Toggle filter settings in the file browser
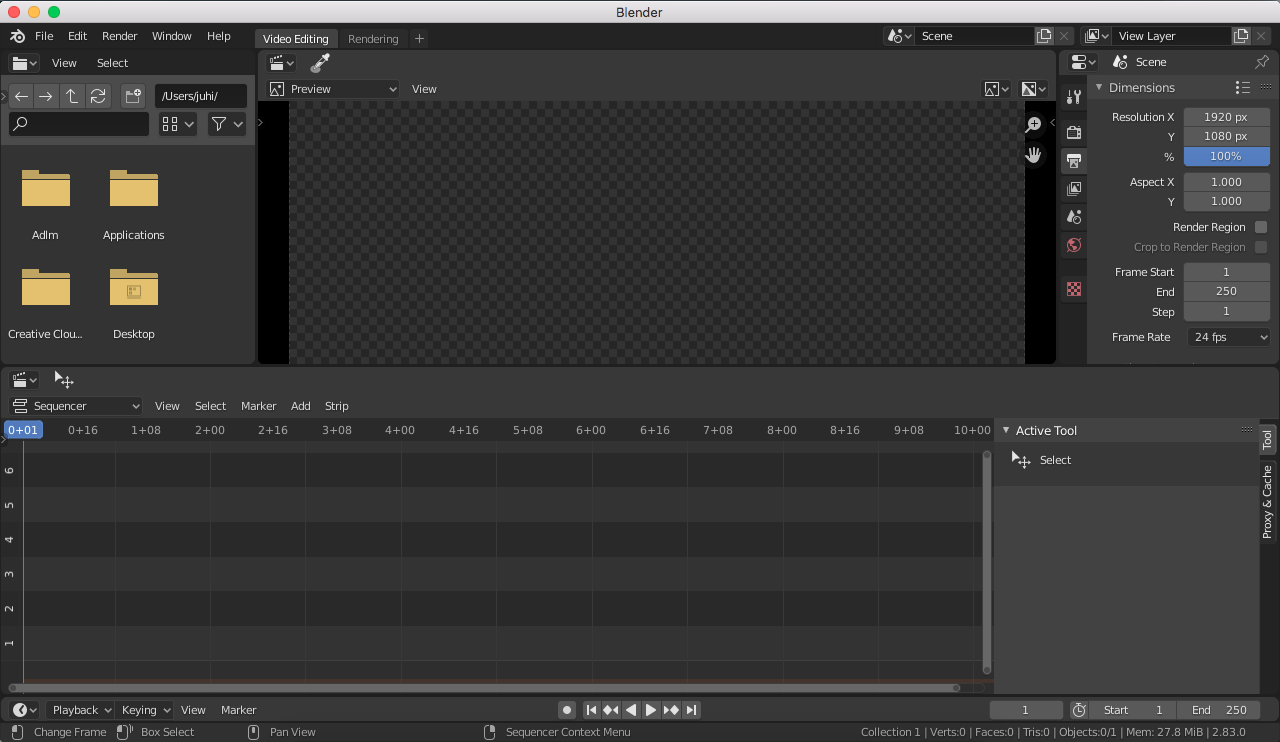 (x=225, y=123)
